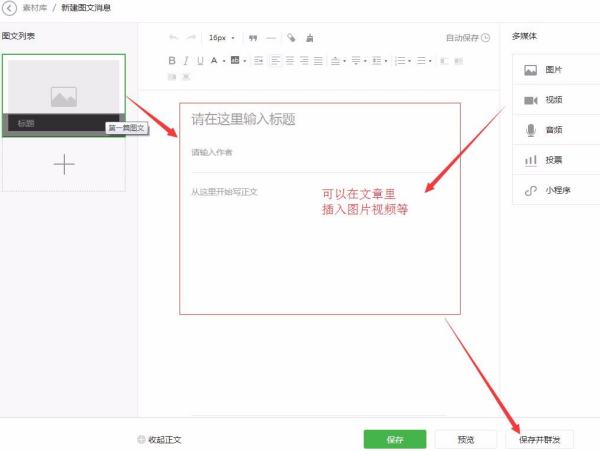Undo the last edit
This screenshot has width=600, height=451.
[x=173, y=37]
